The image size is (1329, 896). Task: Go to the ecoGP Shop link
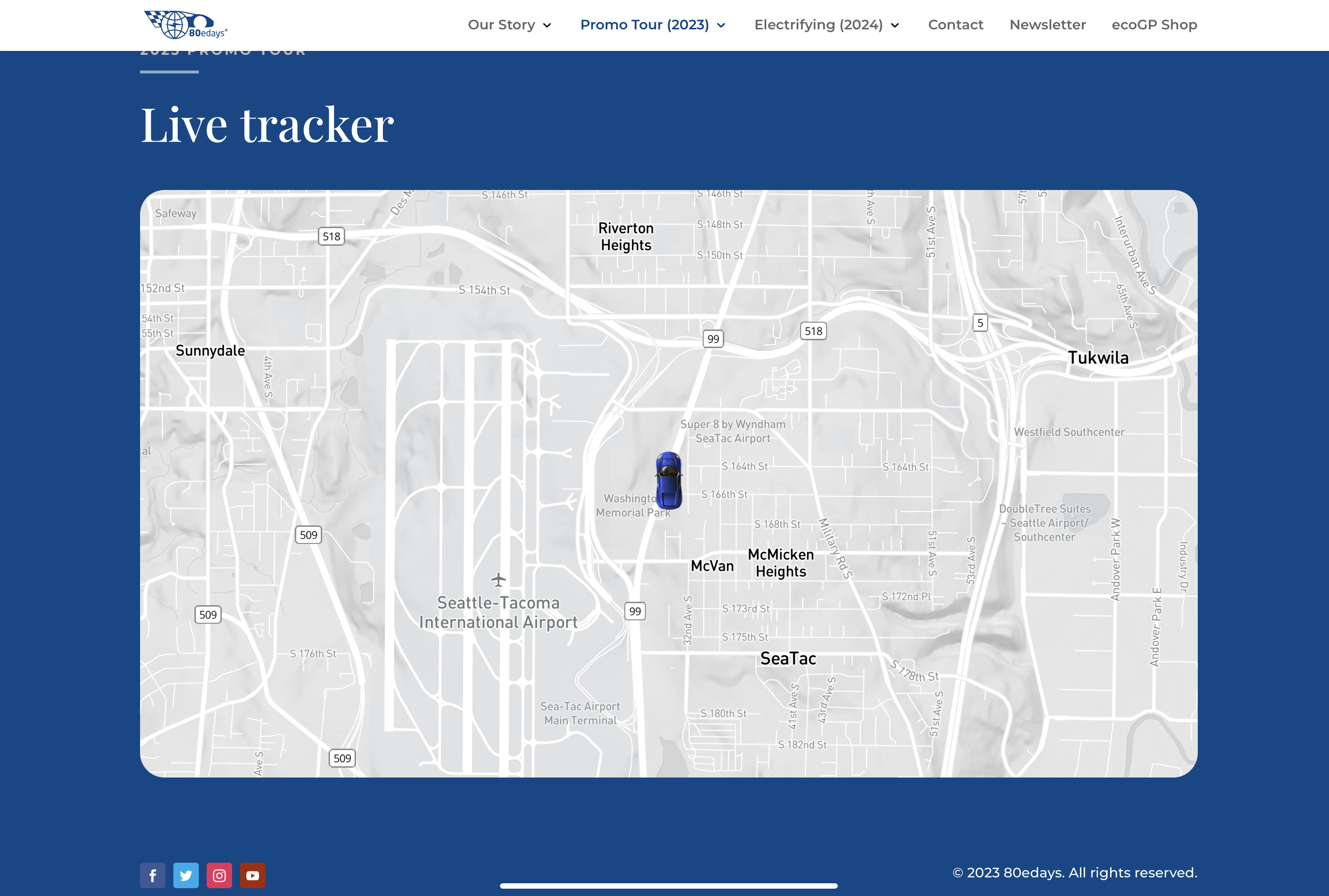point(1154,24)
